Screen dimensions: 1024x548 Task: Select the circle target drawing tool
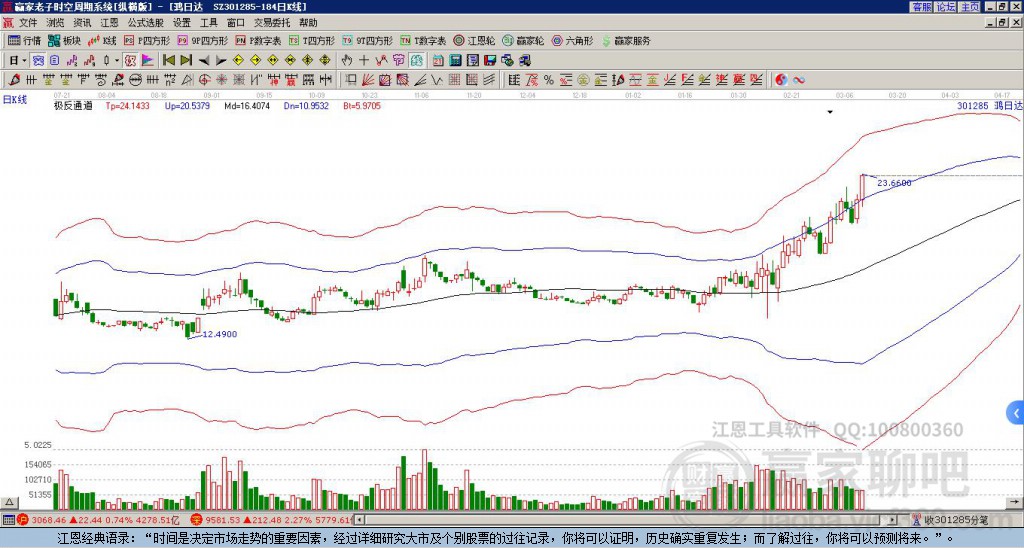(204, 80)
